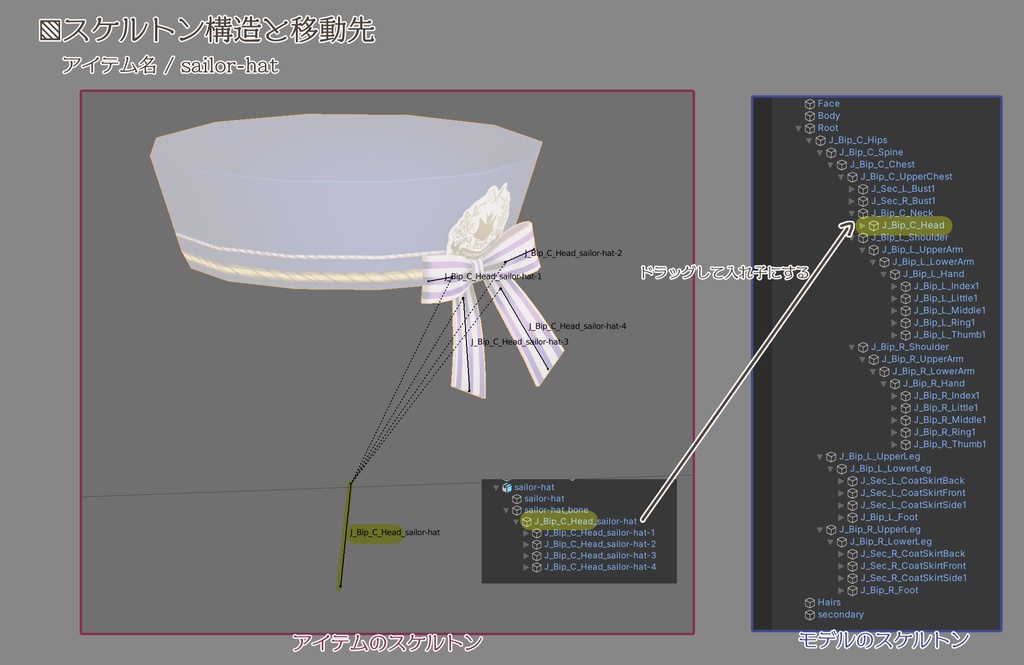Image resolution: width=1024 pixels, height=665 pixels.
Task: Click the J_Bip_C_Chest cube icon
Action: coord(842,165)
